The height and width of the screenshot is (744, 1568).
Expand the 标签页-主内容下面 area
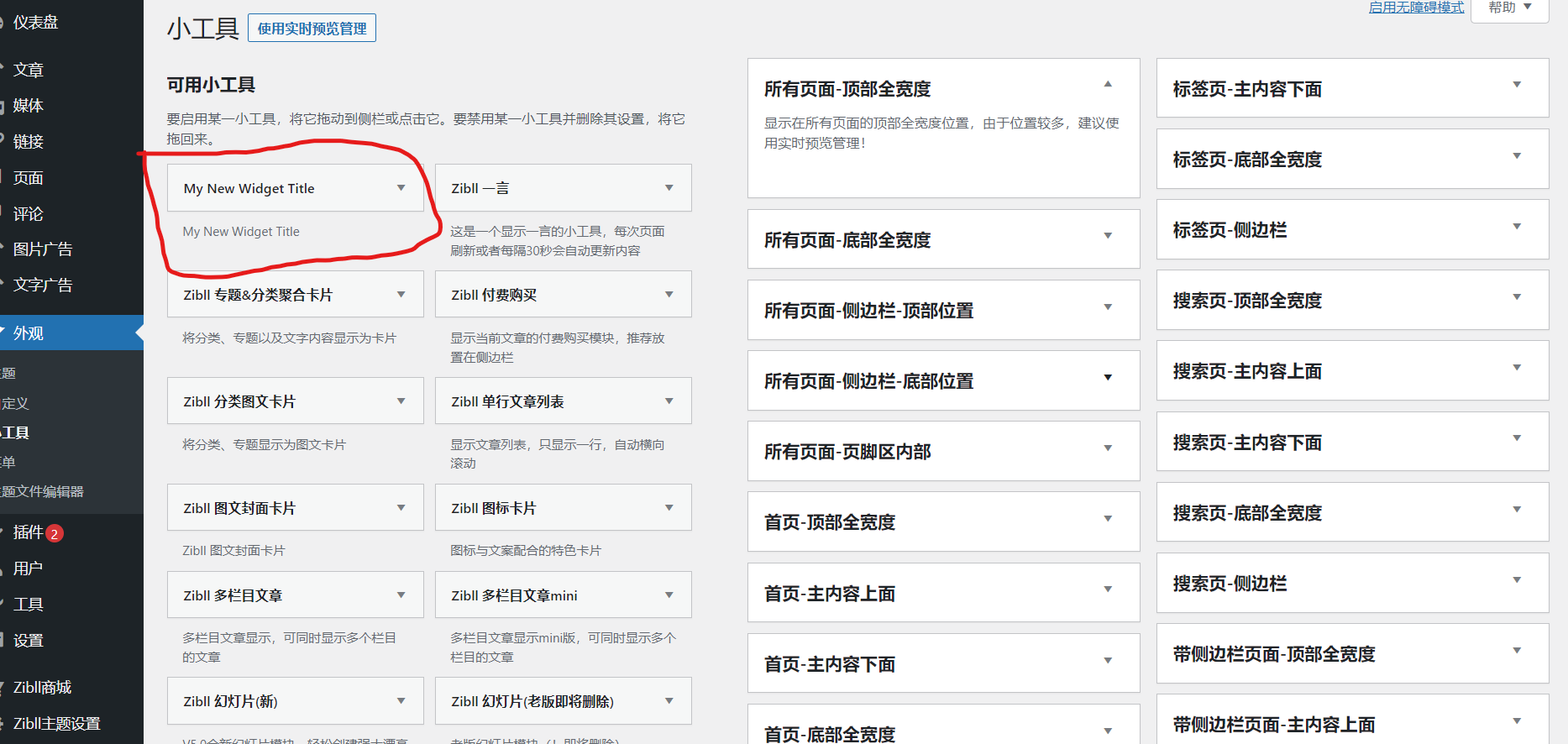(1517, 85)
